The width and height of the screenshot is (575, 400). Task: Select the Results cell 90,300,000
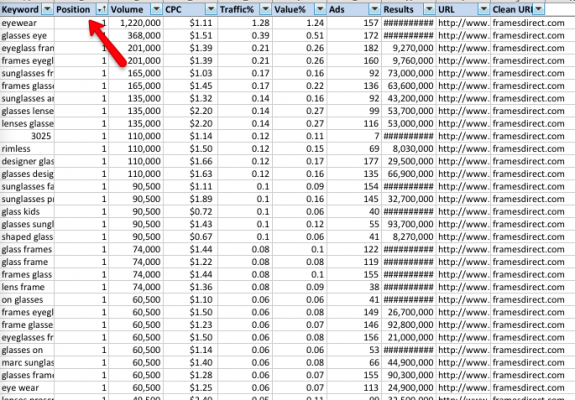click(409, 375)
